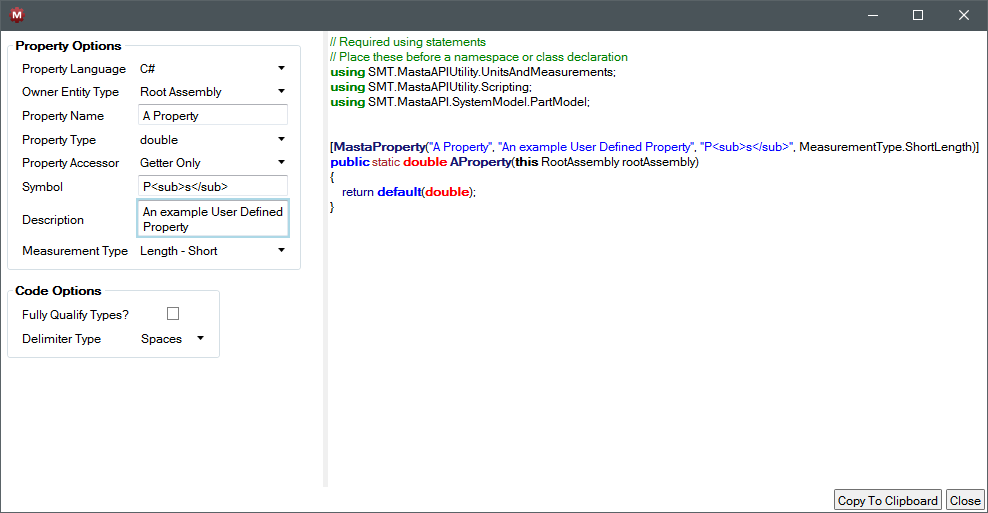Click the Copy To Clipboard button
The image size is (988, 513).
(887, 500)
